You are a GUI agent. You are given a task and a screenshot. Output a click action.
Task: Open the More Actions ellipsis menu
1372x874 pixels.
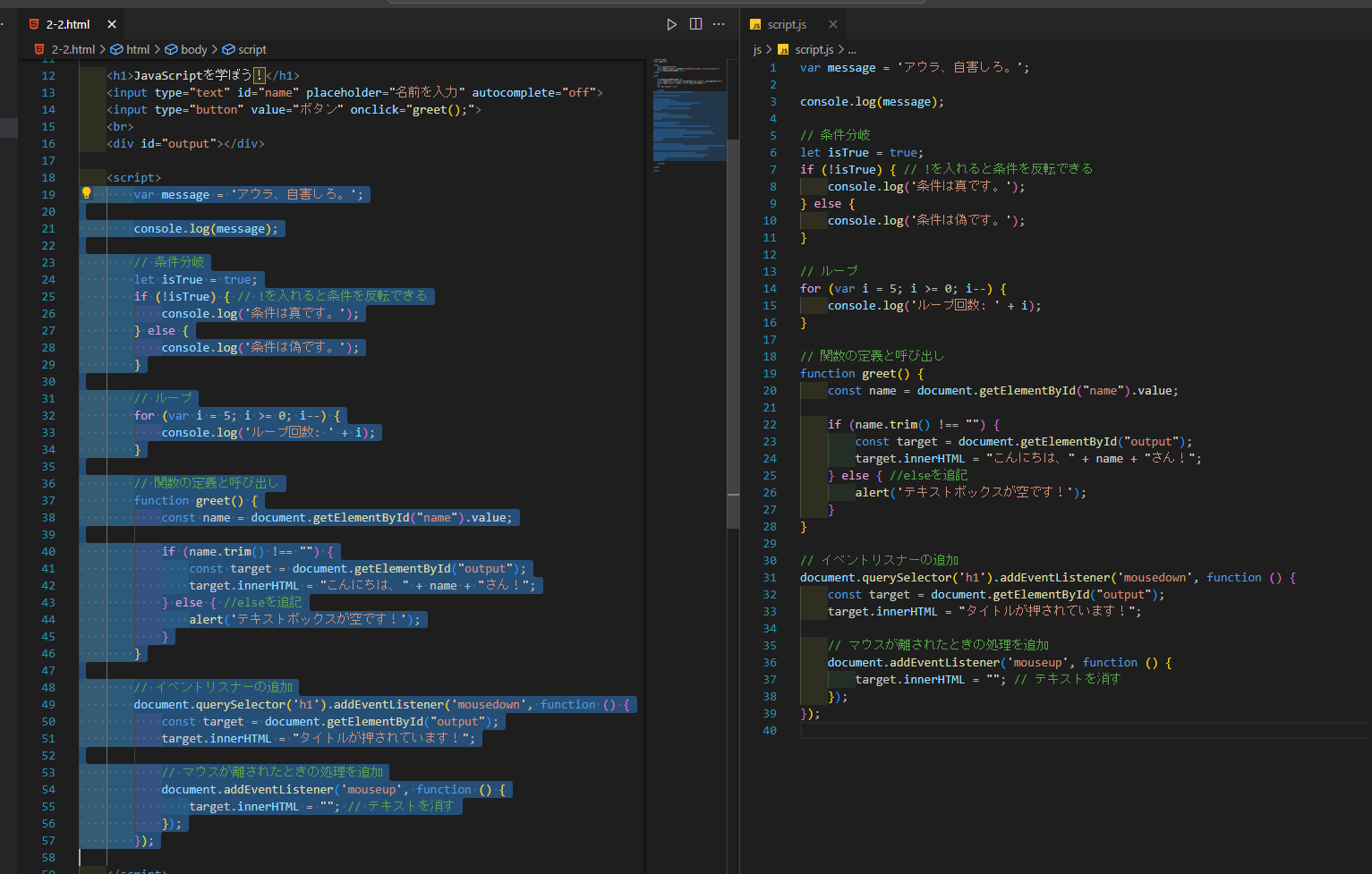719,24
